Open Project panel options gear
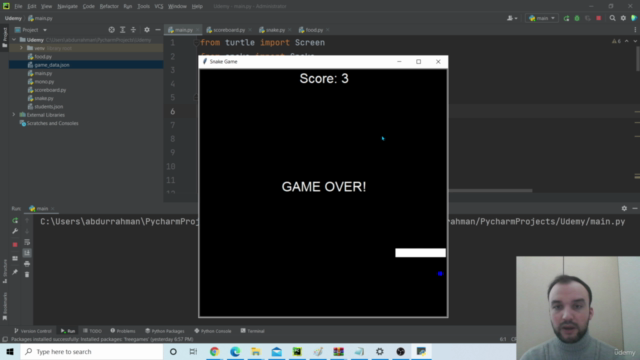The width and height of the screenshot is (640, 360). (147, 30)
